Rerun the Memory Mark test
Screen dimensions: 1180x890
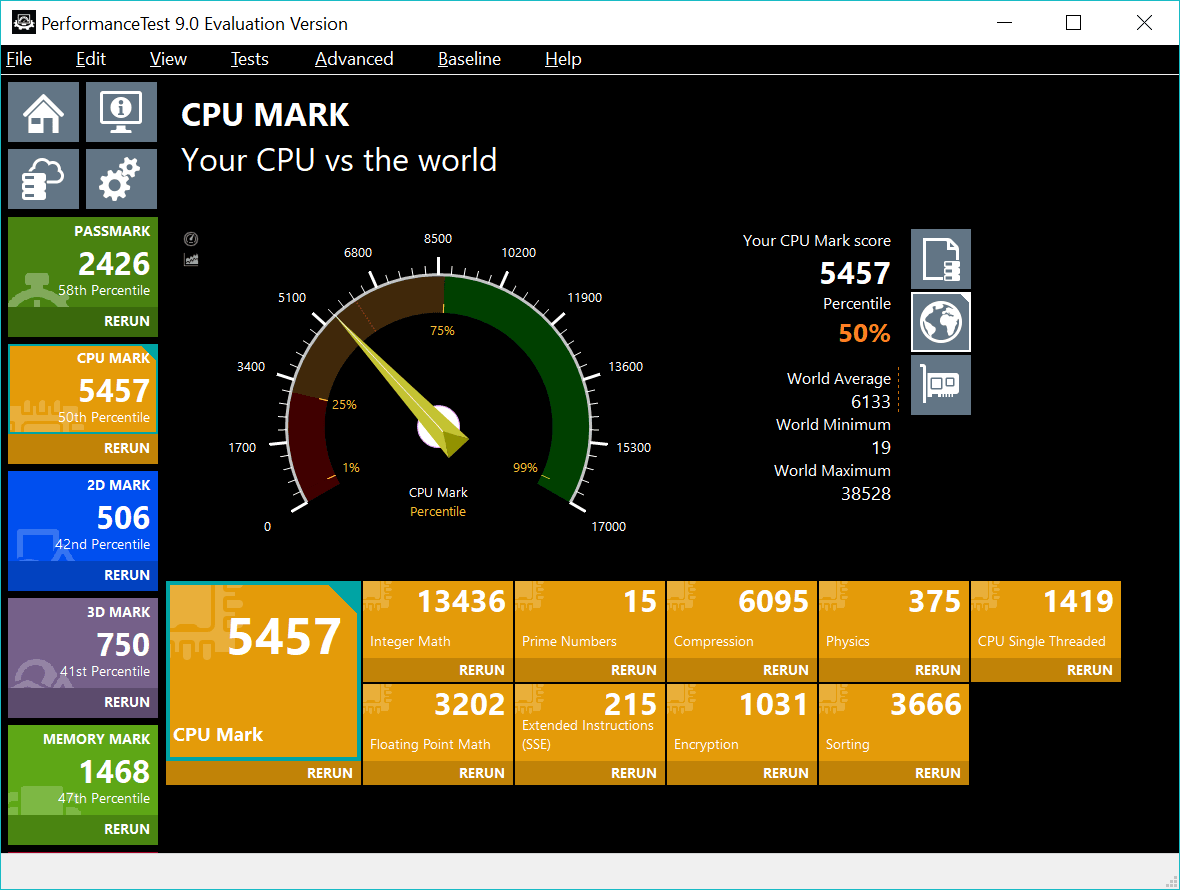click(x=83, y=830)
